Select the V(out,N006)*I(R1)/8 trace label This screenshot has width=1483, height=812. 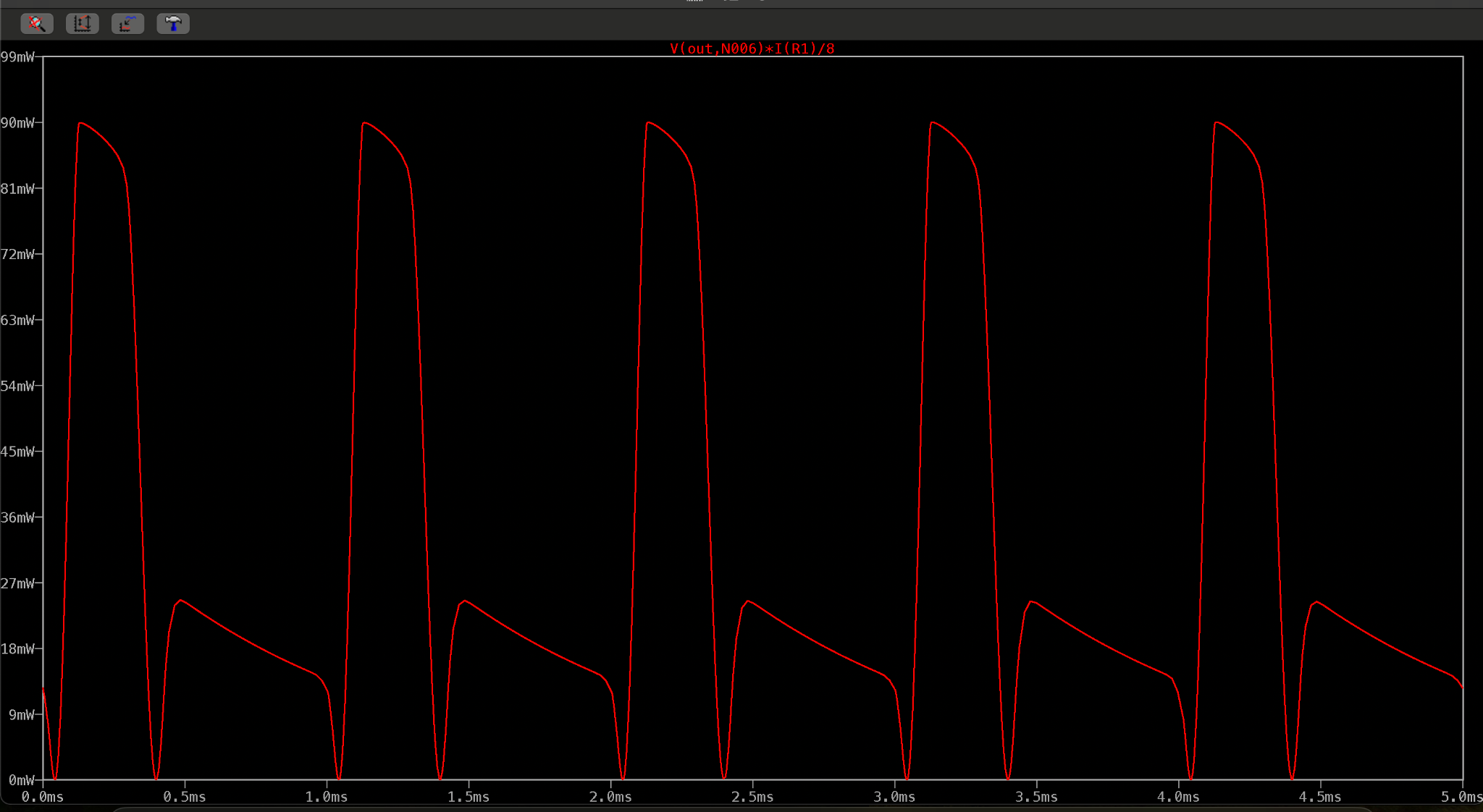click(752, 48)
